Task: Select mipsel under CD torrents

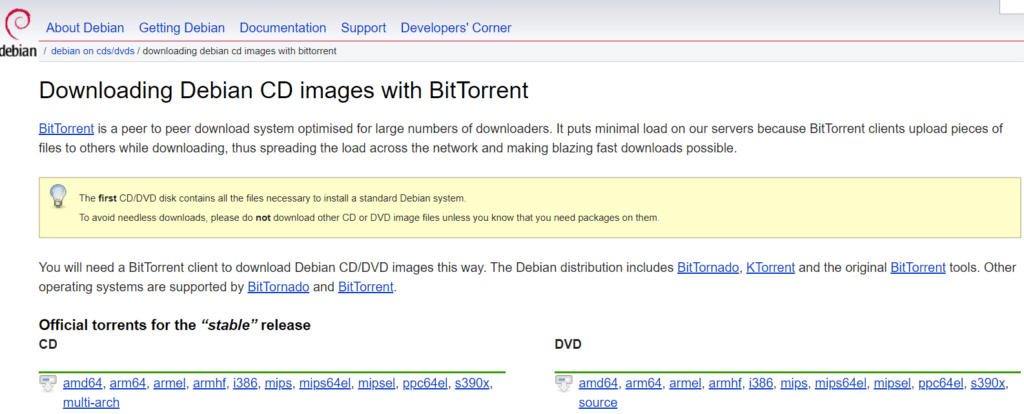Action: coord(377,384)
